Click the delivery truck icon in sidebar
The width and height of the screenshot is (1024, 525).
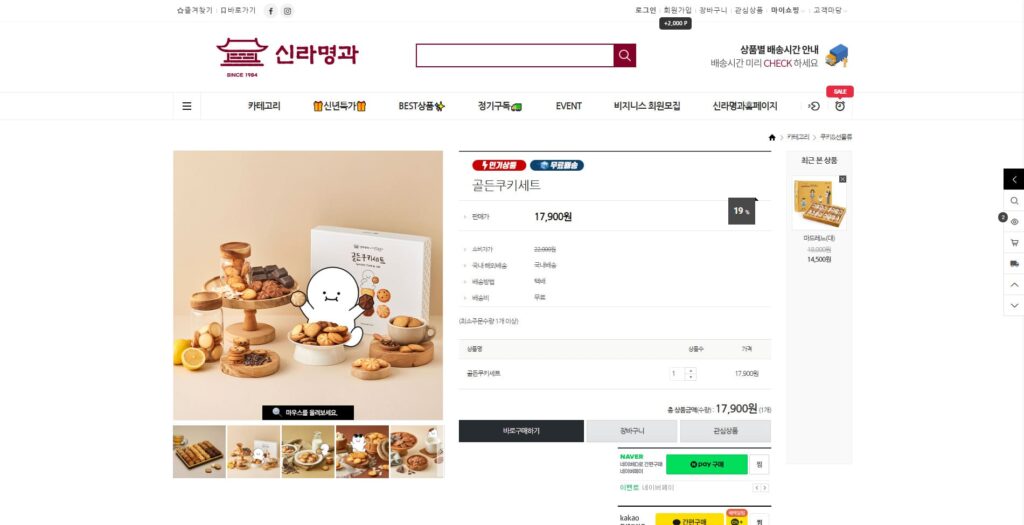pos(1014,263)
